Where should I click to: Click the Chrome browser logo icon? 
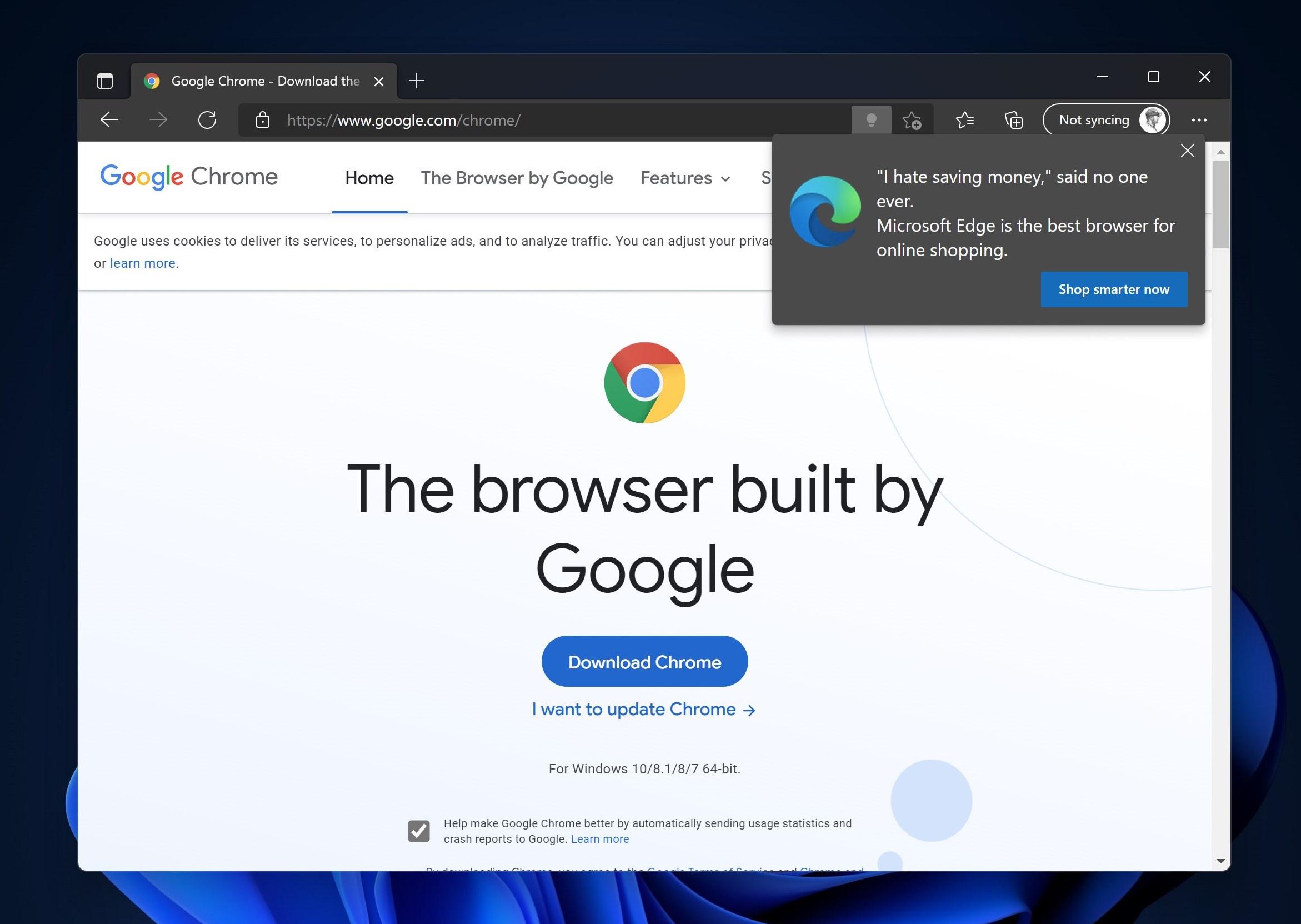point(645,383)
